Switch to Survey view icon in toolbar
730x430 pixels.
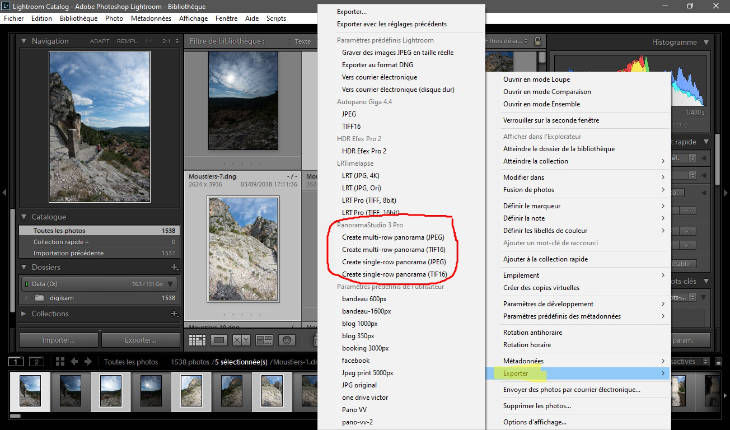pyautogui.click(x=264, y=340)
